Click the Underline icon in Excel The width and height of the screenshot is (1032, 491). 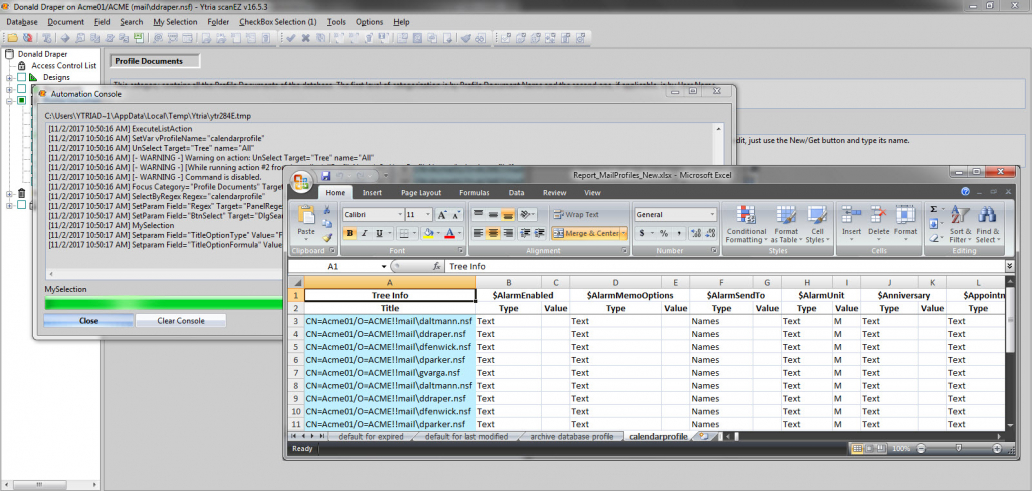tap(380, 233)
